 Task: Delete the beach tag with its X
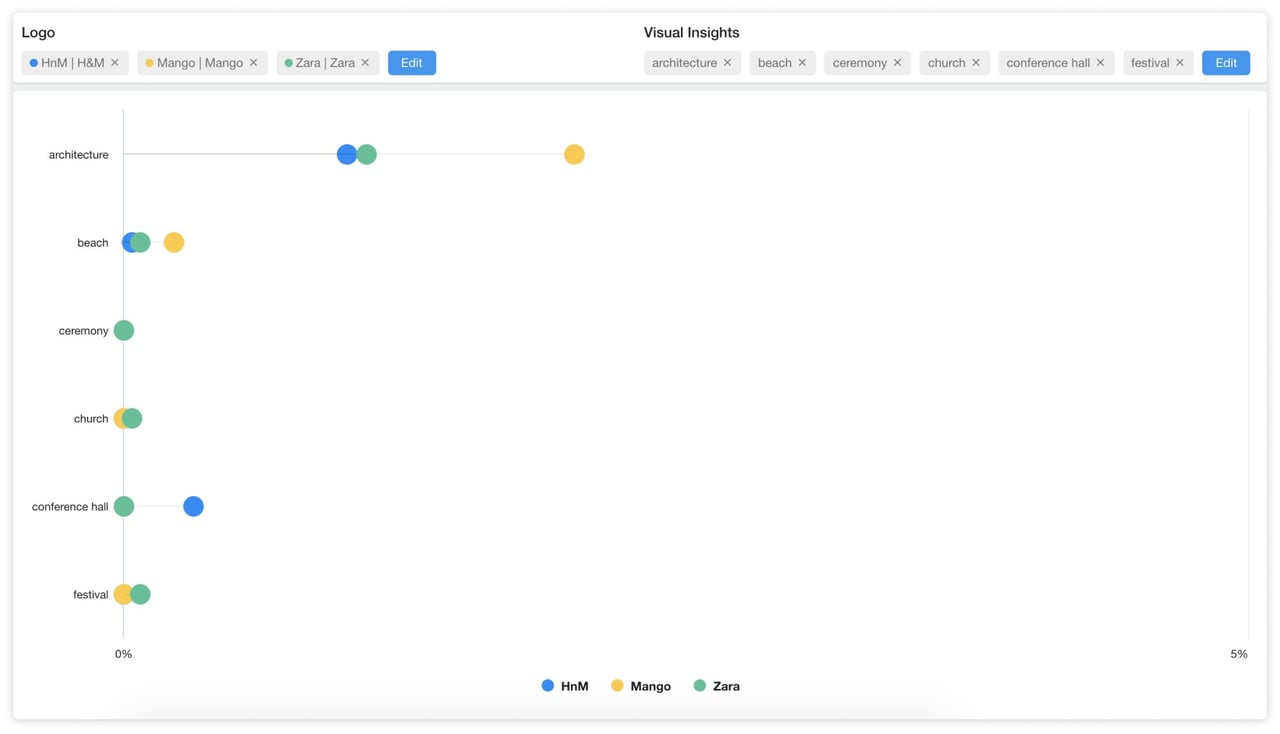[x=803, y=63]
